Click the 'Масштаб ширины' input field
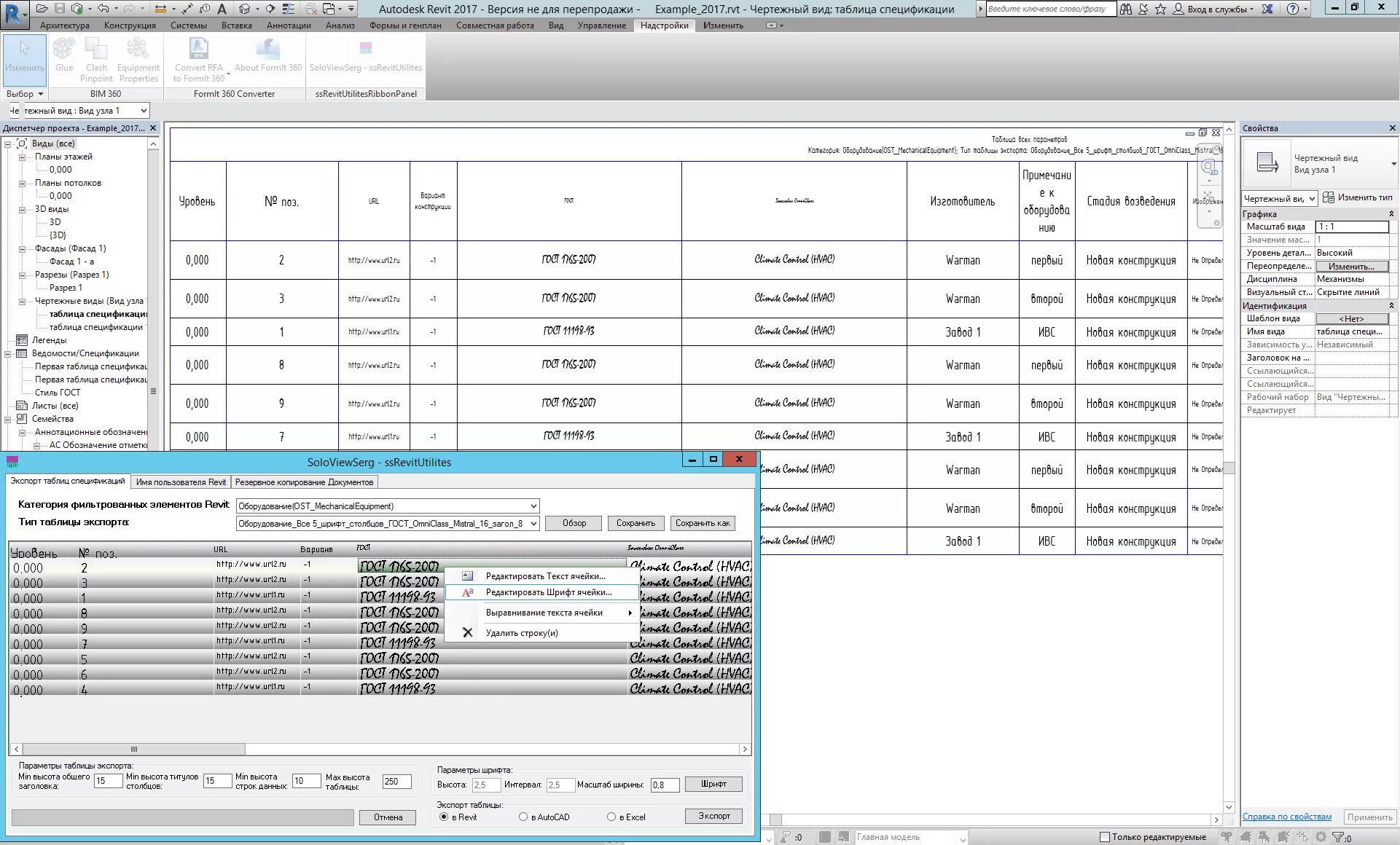This screenshot has height=845, width=1400. pos(665,785)
